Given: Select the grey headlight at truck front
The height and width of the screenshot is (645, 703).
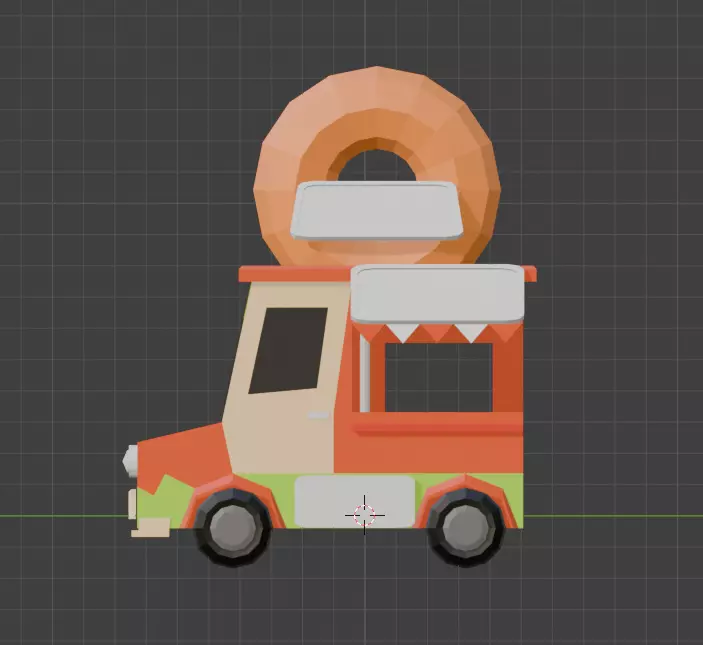Looking at the screenshot, I should (x=130, y=460).
